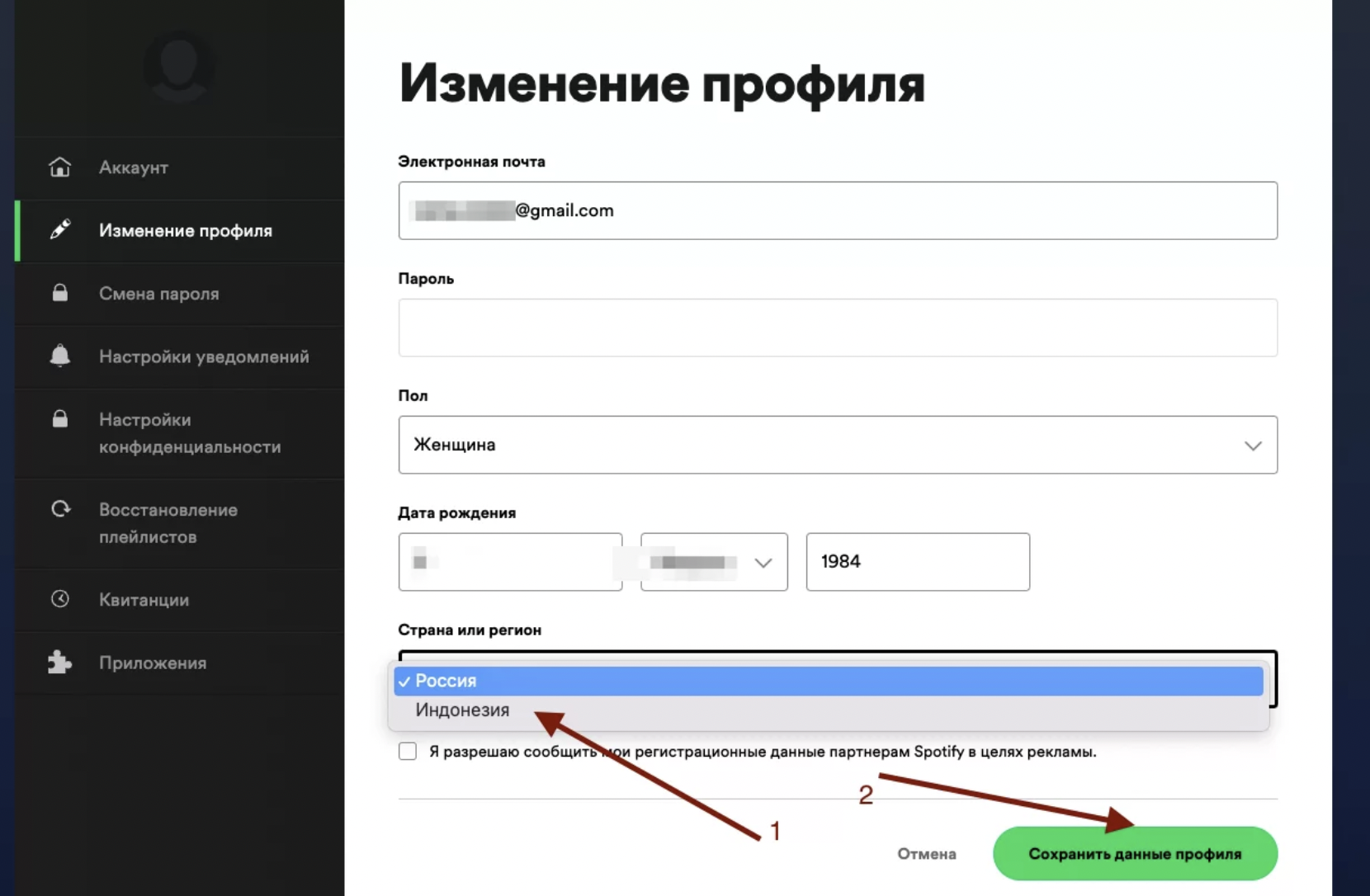Click the chevron arrow of the Пол dropdown
This screenshot has width=1370, height=896.
point(1253,446)
